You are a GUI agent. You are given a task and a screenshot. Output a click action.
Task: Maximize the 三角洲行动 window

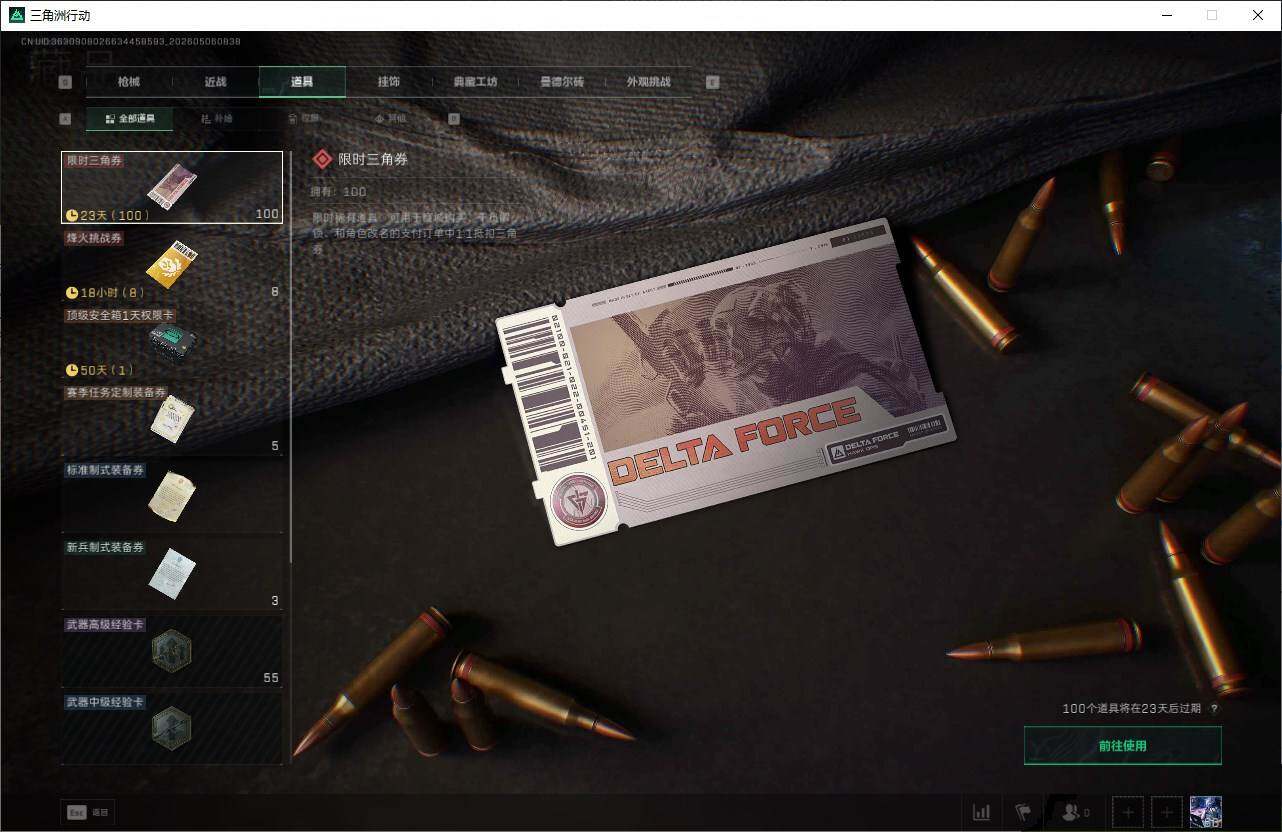1212,15
